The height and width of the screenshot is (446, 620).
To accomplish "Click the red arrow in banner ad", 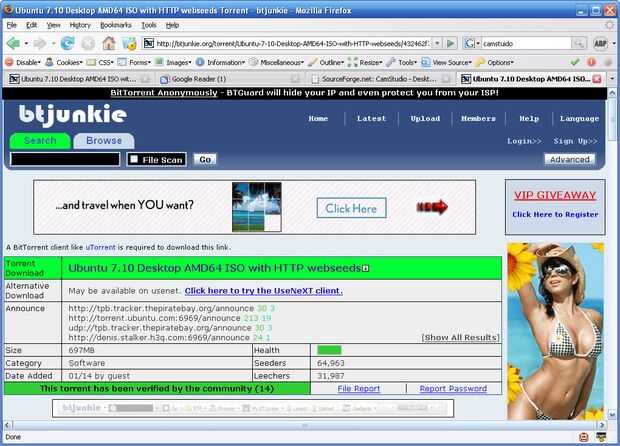I will click(x=432, y=207).
